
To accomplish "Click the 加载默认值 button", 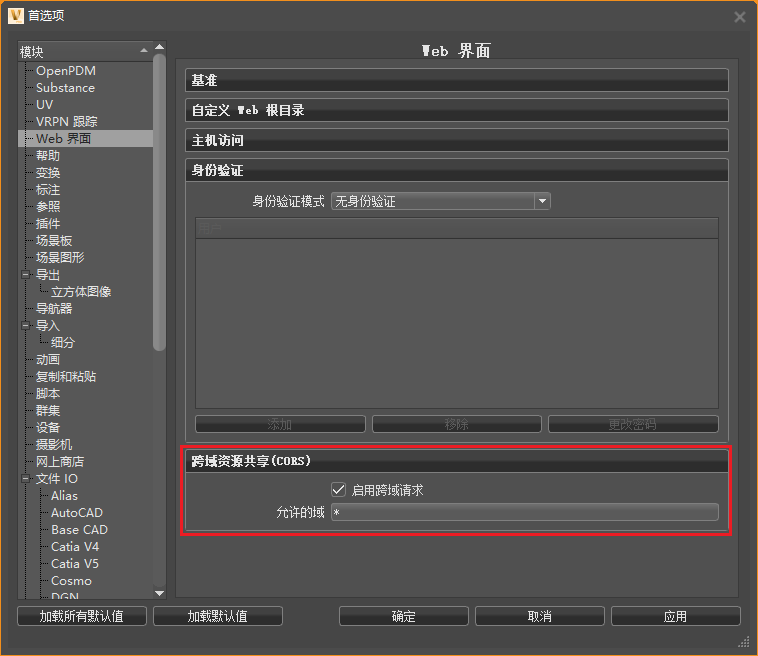I will pos(218,616).
